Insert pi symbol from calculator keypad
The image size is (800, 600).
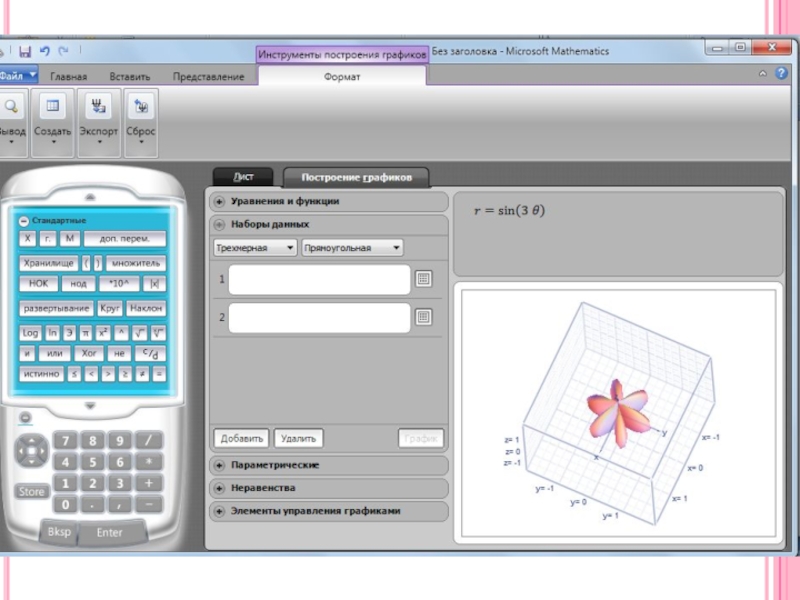86,333
